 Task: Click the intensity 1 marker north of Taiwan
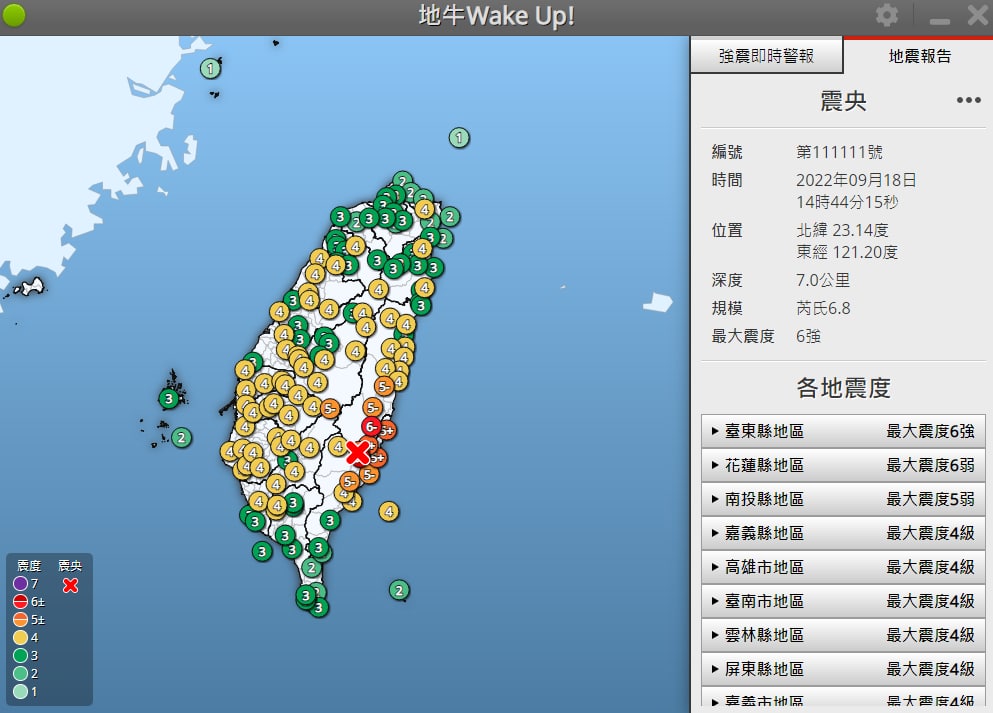tap(459, 137)
